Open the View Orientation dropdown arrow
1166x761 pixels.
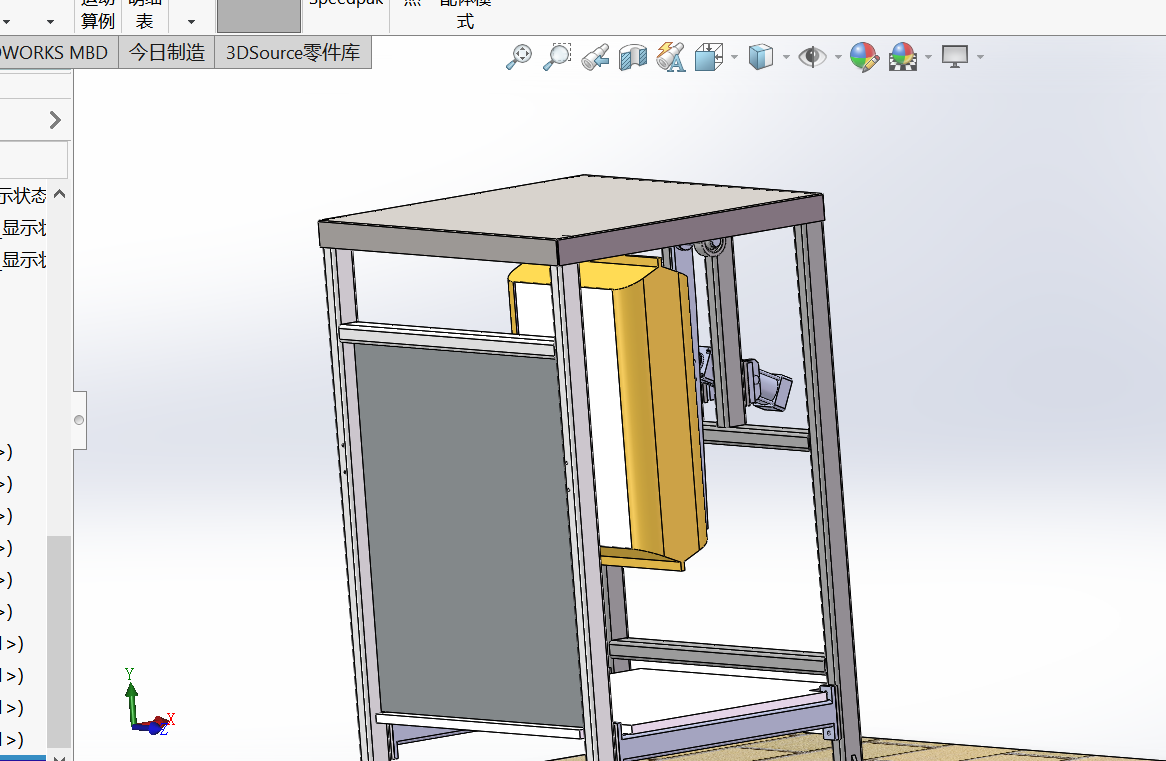coord(734,57)
